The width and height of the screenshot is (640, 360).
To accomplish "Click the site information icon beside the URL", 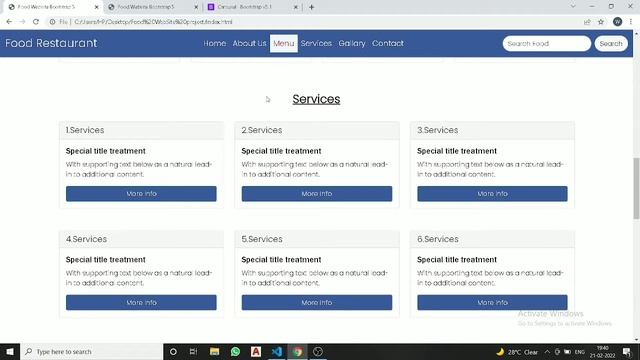I will [52, 22].
